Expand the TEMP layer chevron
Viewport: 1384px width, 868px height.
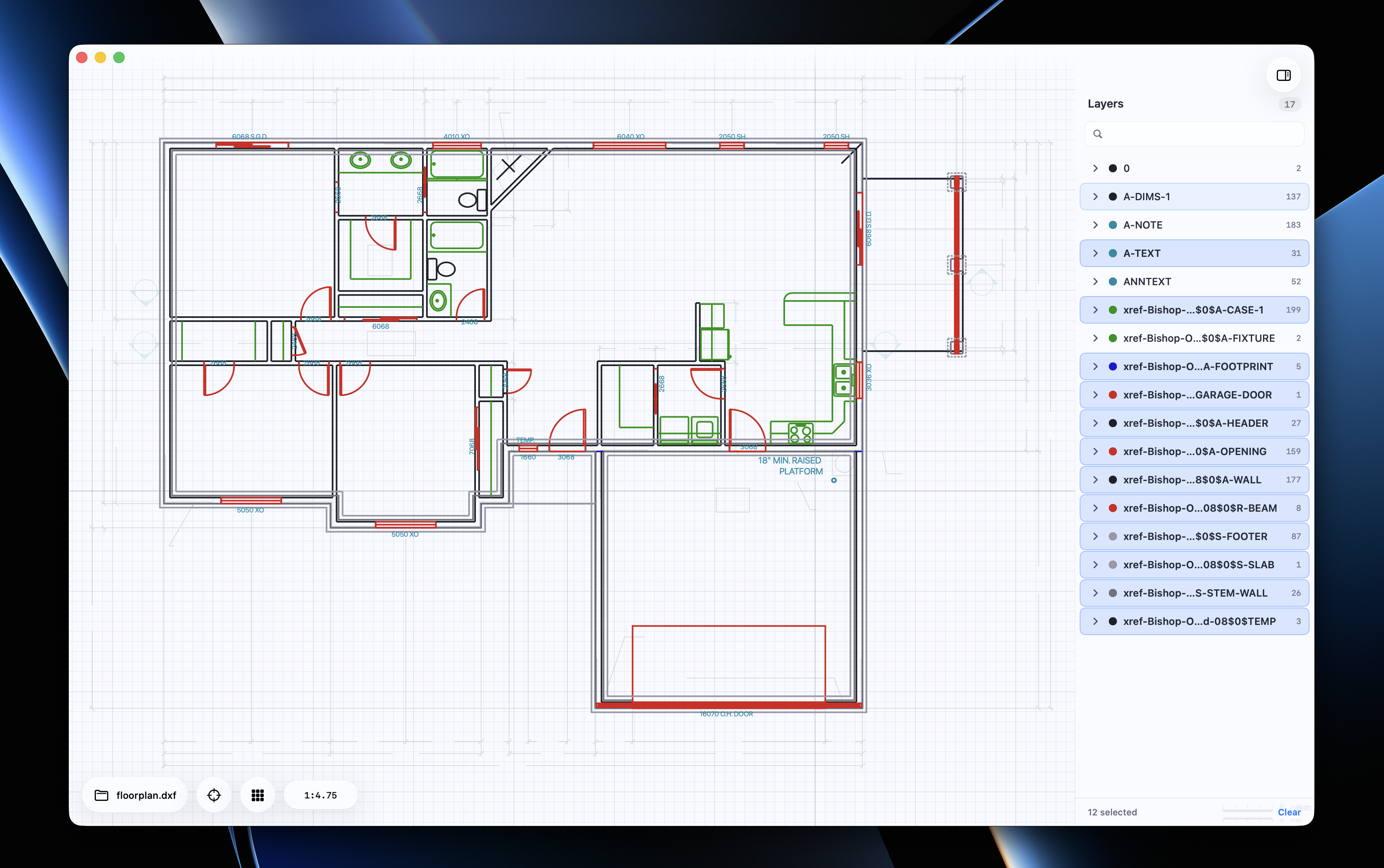(1095, 621)
